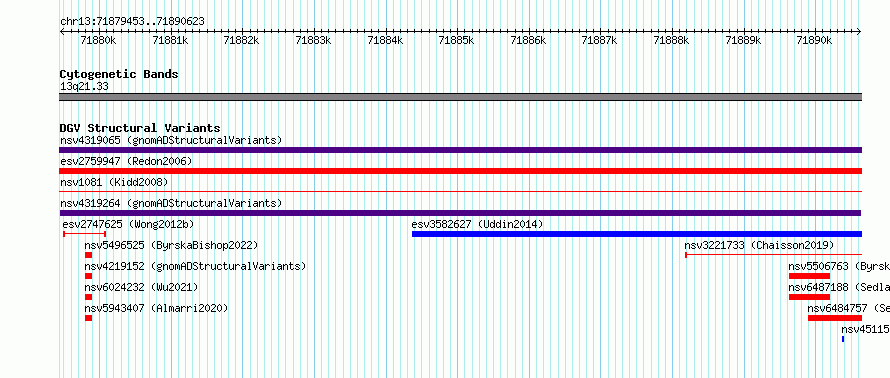890x378 pixels.
Task: Click the 71889k ruler tick label
Action: point(743,40)
